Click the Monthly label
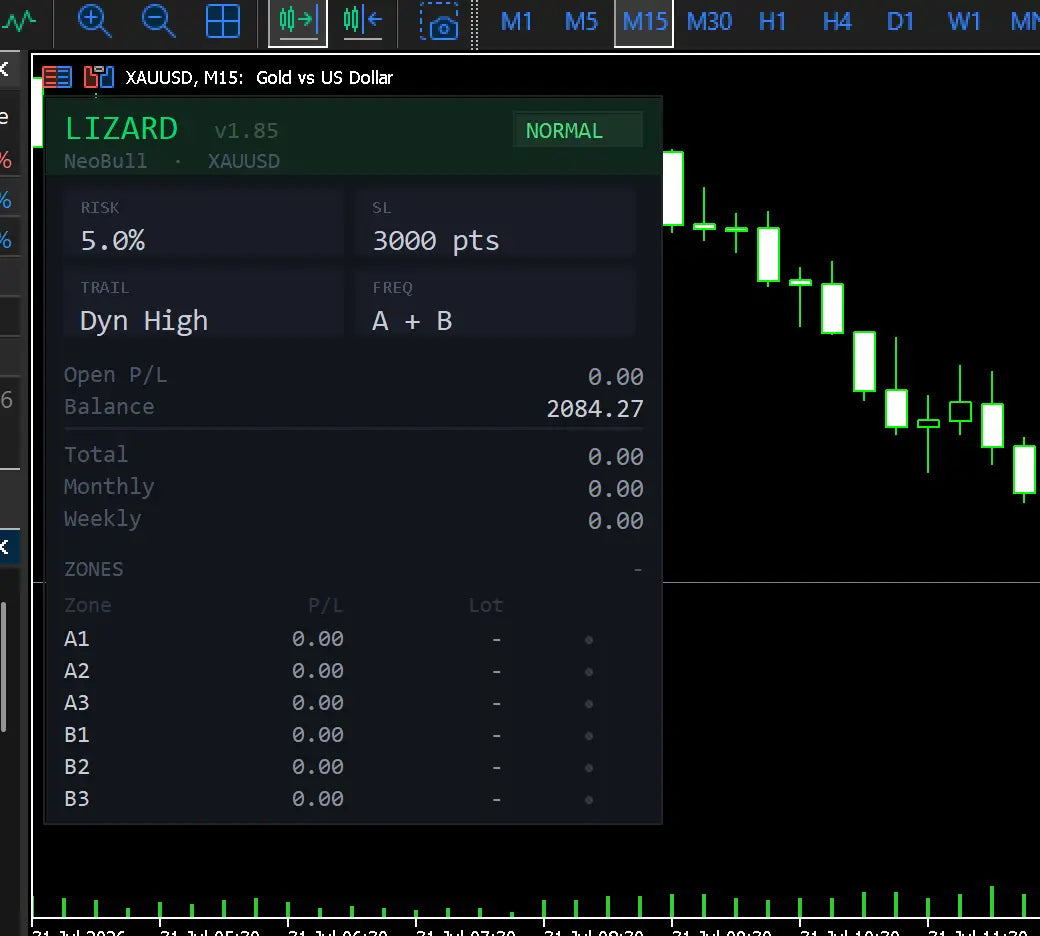The height and width of the screenshot is (936, 1040). click(109, 487)
